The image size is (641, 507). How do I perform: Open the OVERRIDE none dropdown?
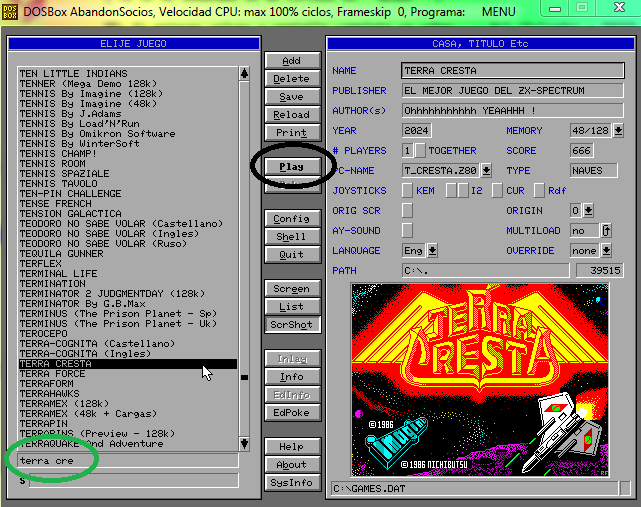coord(606,251)
